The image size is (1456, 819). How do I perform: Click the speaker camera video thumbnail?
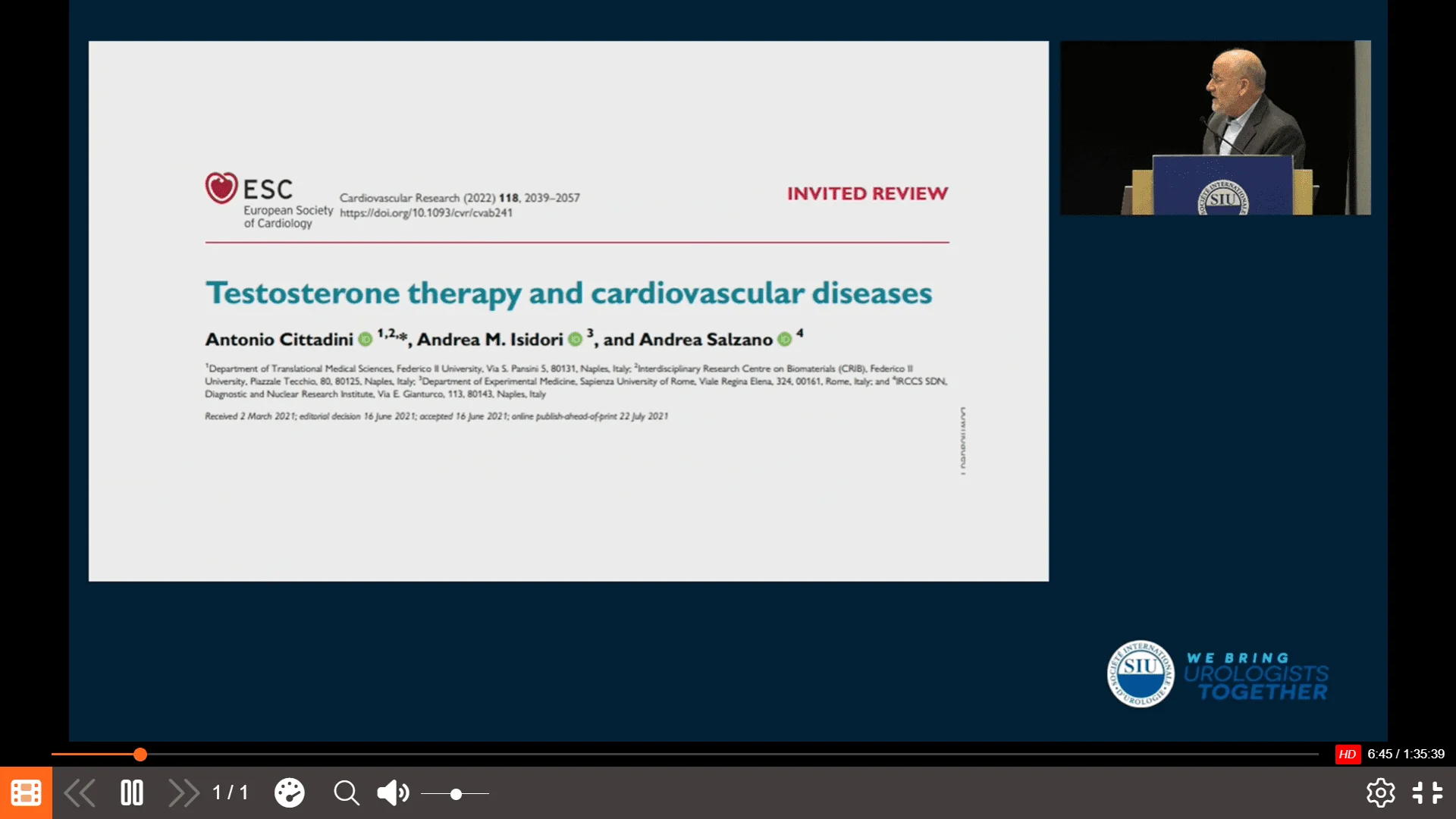click(x=1215, y=127)
